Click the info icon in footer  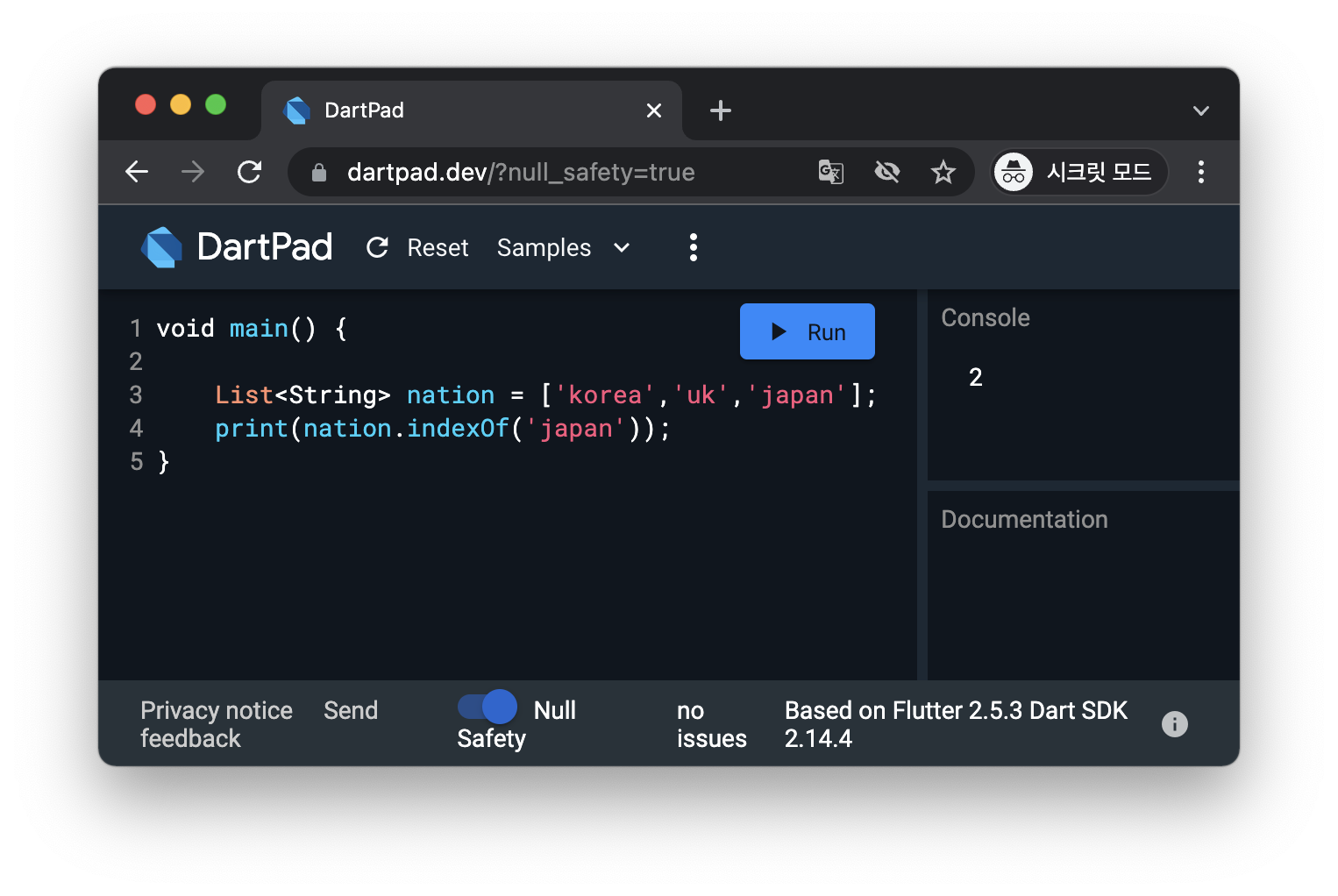(x=1175, y=724)
